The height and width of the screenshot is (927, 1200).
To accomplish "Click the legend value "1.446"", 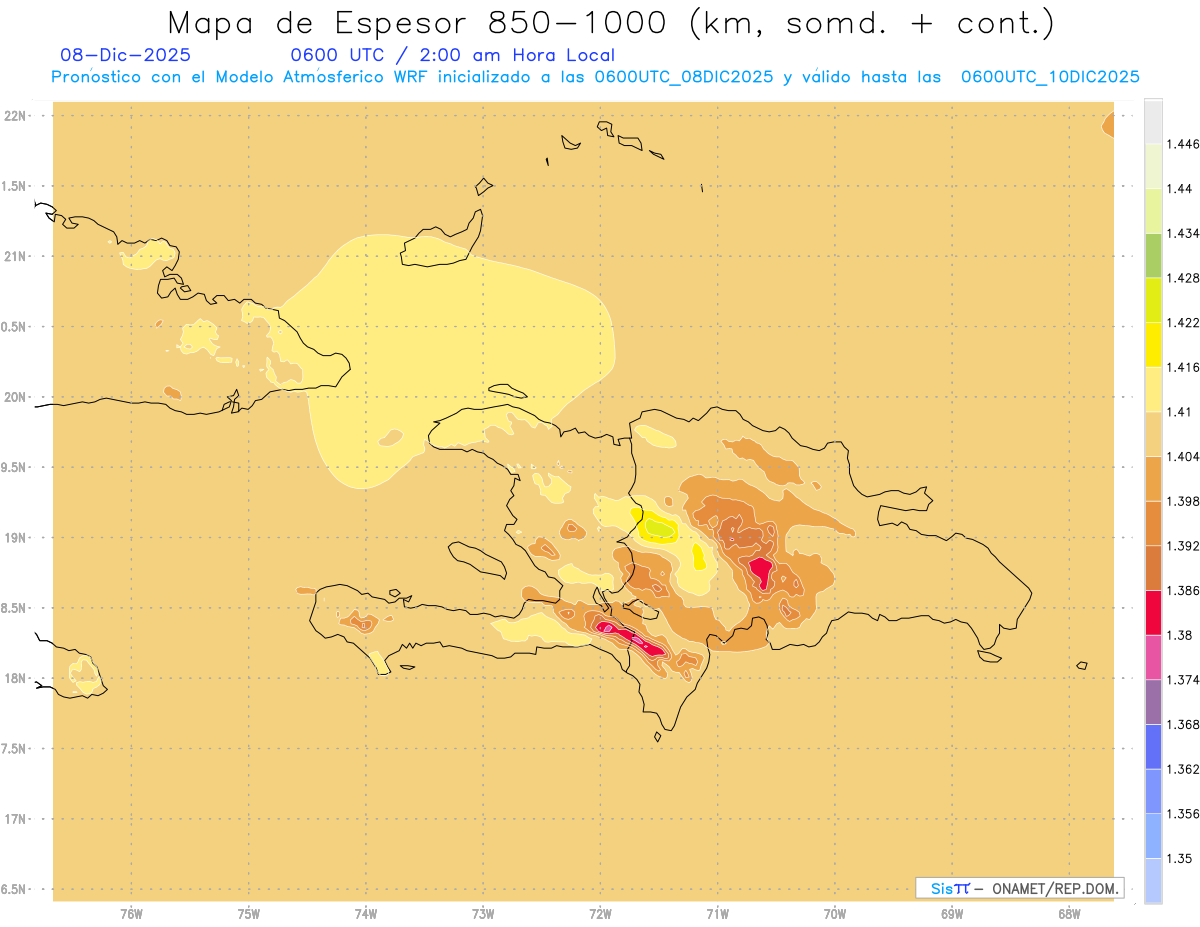I will pyautogui.click(x=1184, y=144).
